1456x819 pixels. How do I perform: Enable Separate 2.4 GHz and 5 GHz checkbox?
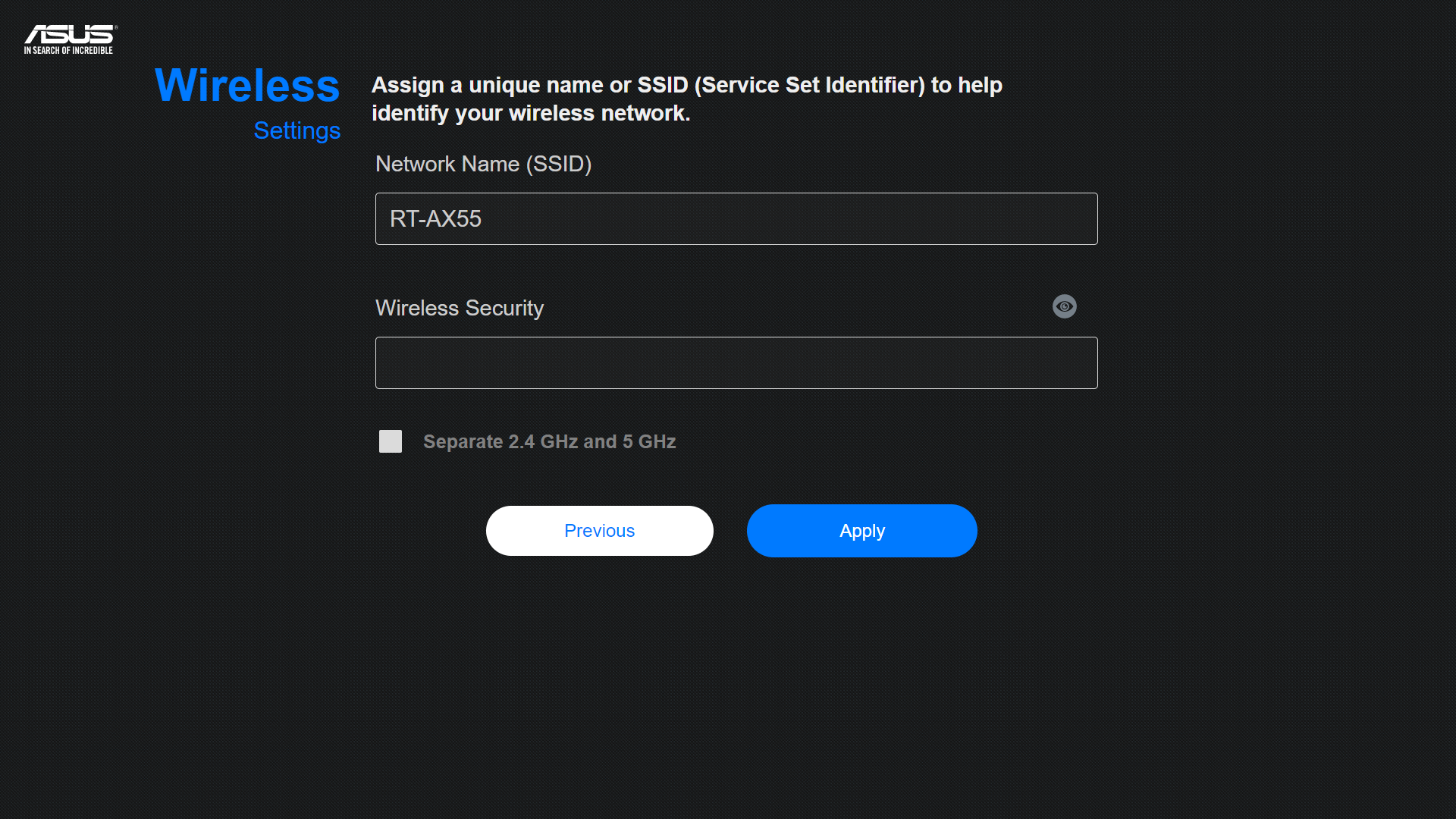pyautogui.click(x=391, y=441)
